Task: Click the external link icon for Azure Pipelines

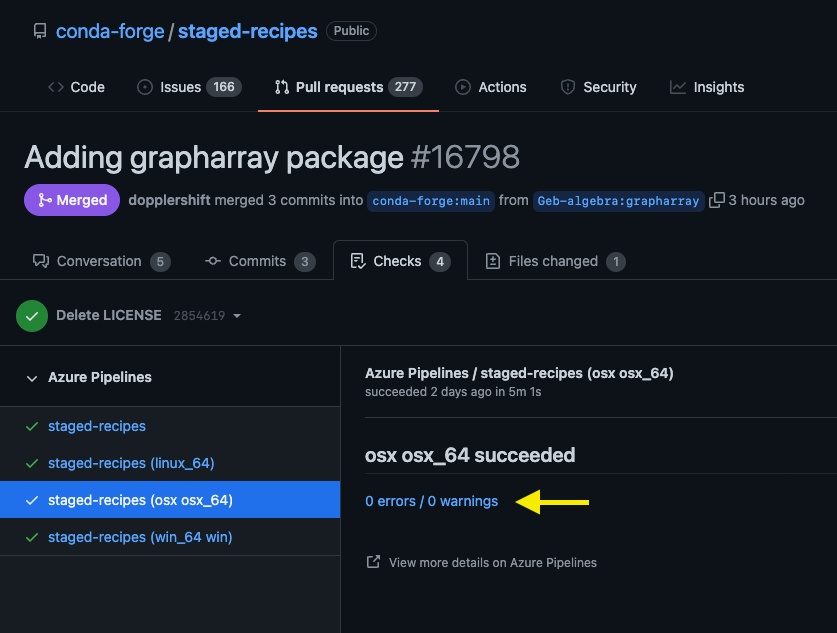Action: [373, 561]
